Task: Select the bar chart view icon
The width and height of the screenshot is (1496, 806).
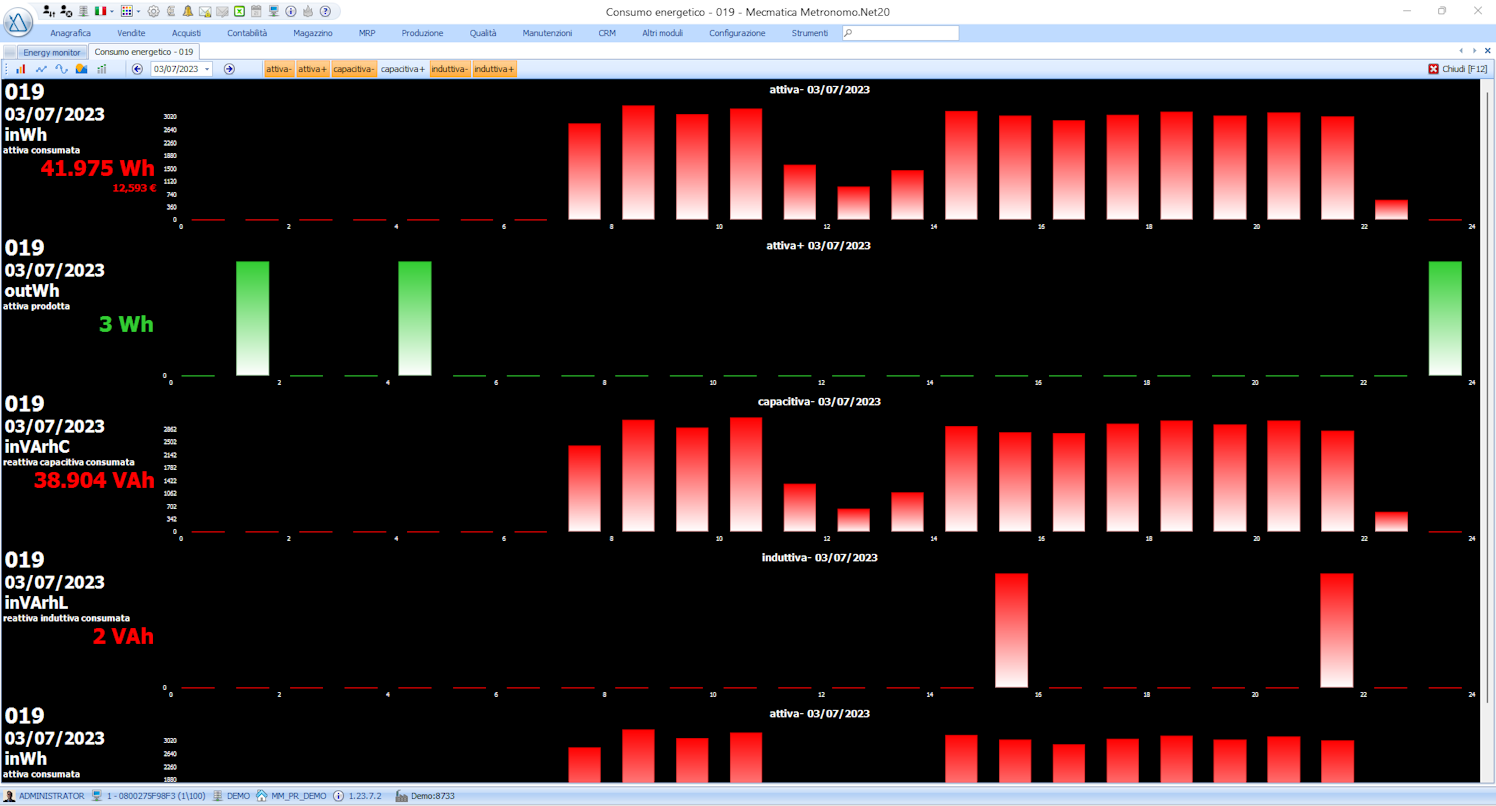Action: (x=21, y=69)
